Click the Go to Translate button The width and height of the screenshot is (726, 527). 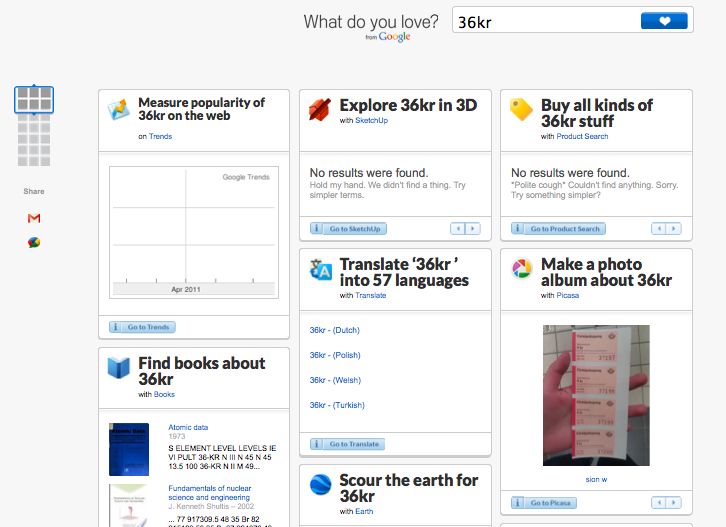tap(354, 444)
